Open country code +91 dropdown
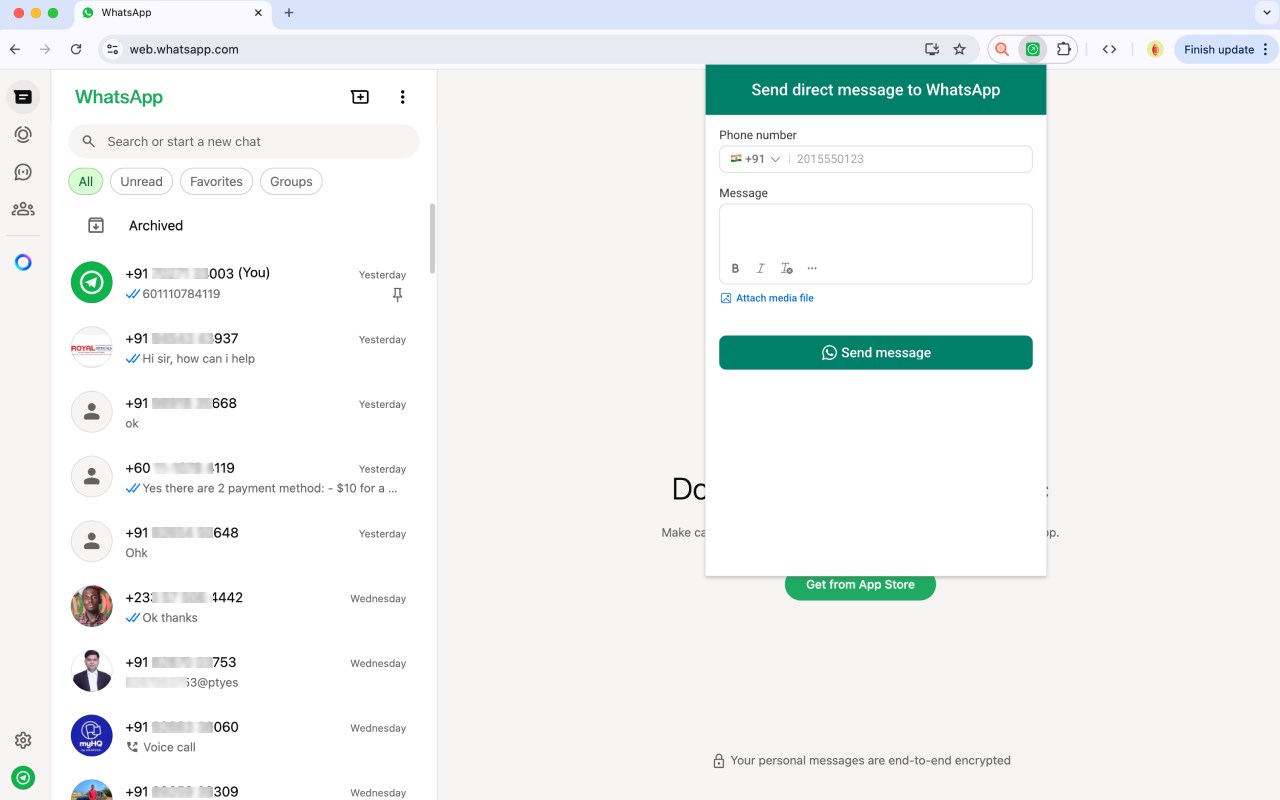1280x800 pixels. (x=756, y=159)
